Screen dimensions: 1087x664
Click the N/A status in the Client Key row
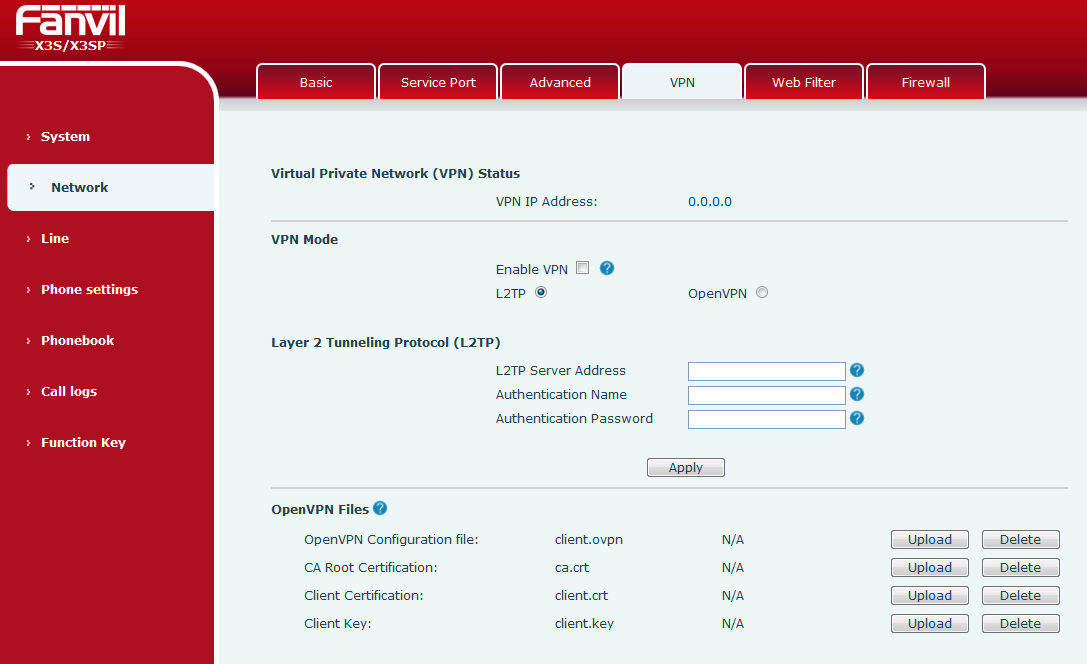pyautogui.click(x=733, y=624)
